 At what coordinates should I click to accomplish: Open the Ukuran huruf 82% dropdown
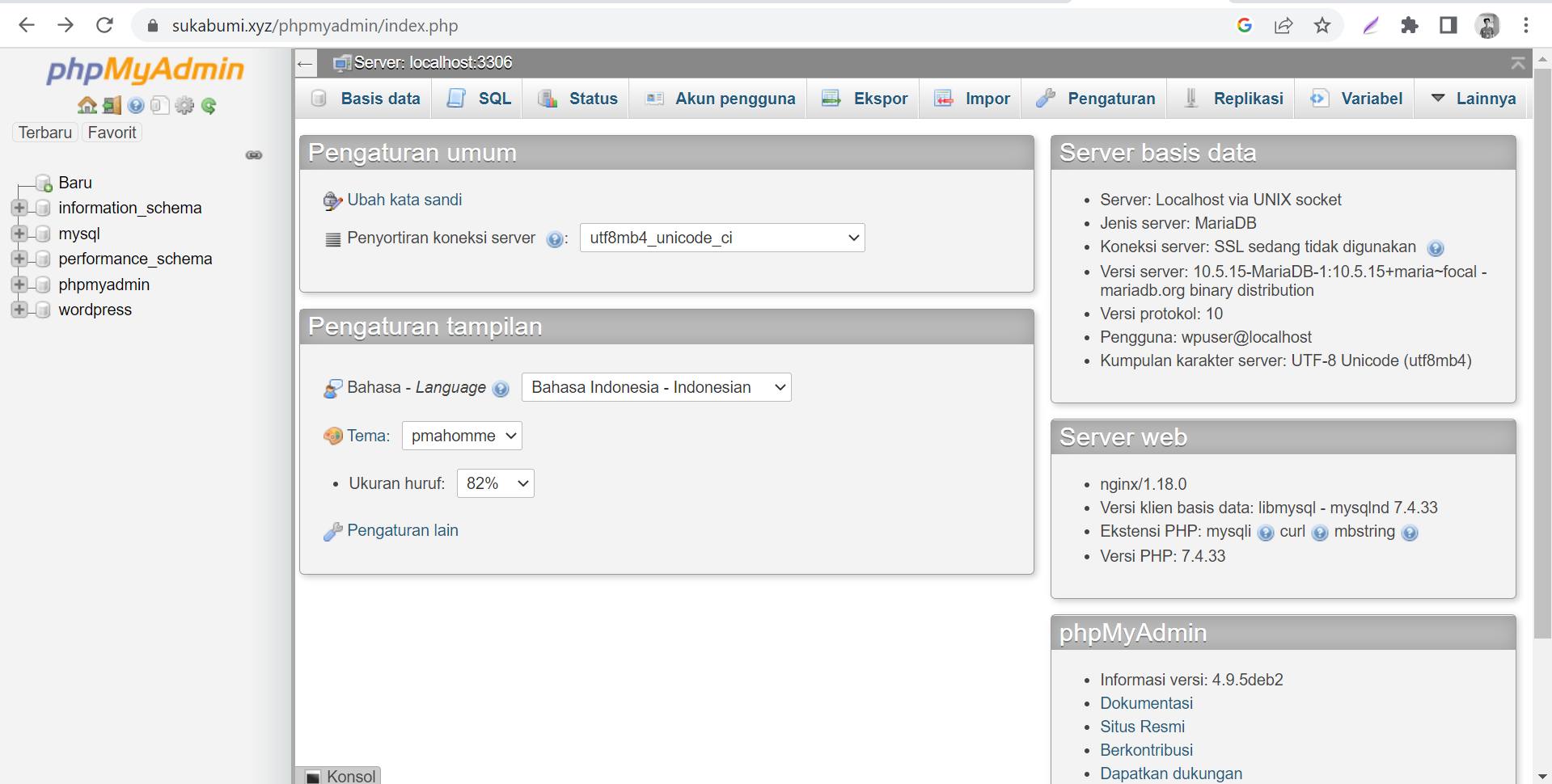[x=495, y=483]
